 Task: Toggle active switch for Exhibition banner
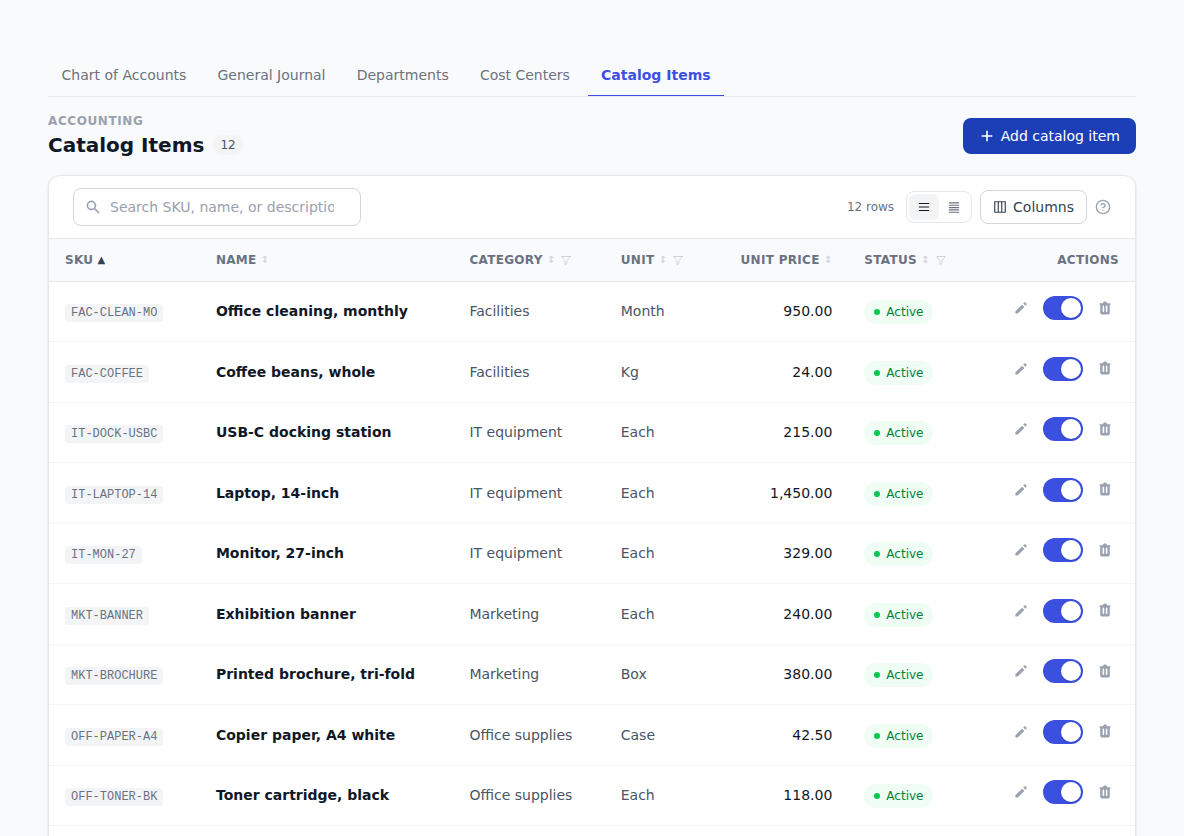[1062, 611]
